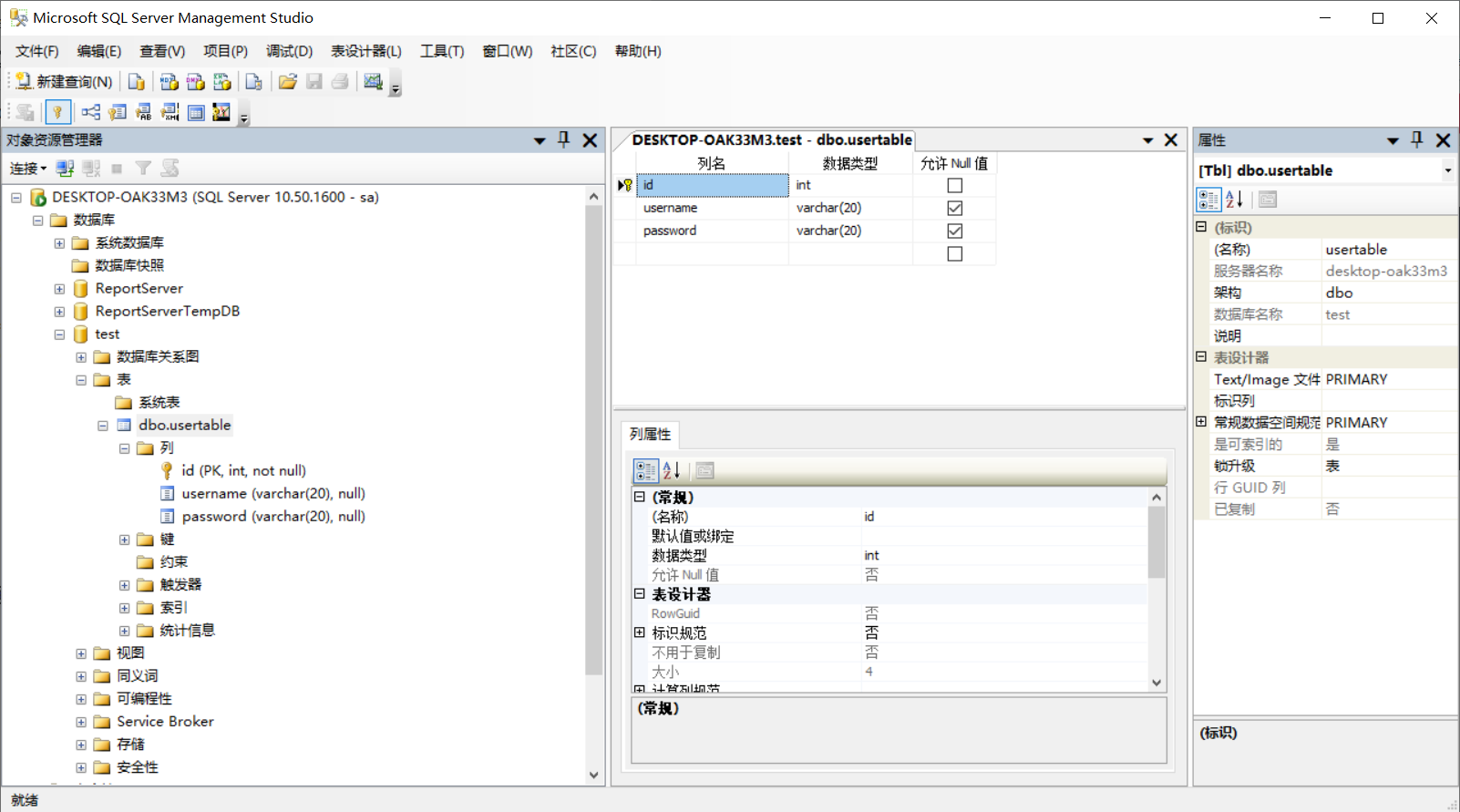Check Allow Null in the empty new row
This screenshot has height=812, width=1460.
[954, 253]
